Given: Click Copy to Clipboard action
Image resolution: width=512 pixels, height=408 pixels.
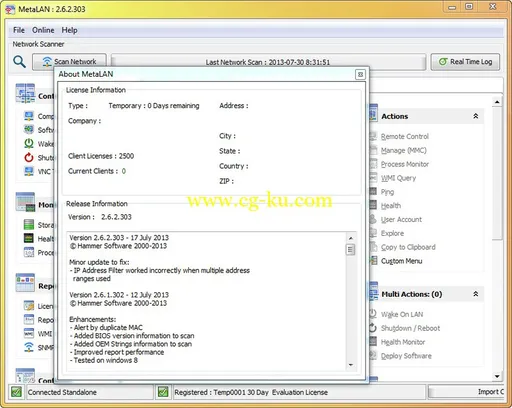Looking at the screenshot, I should point(408,247).
